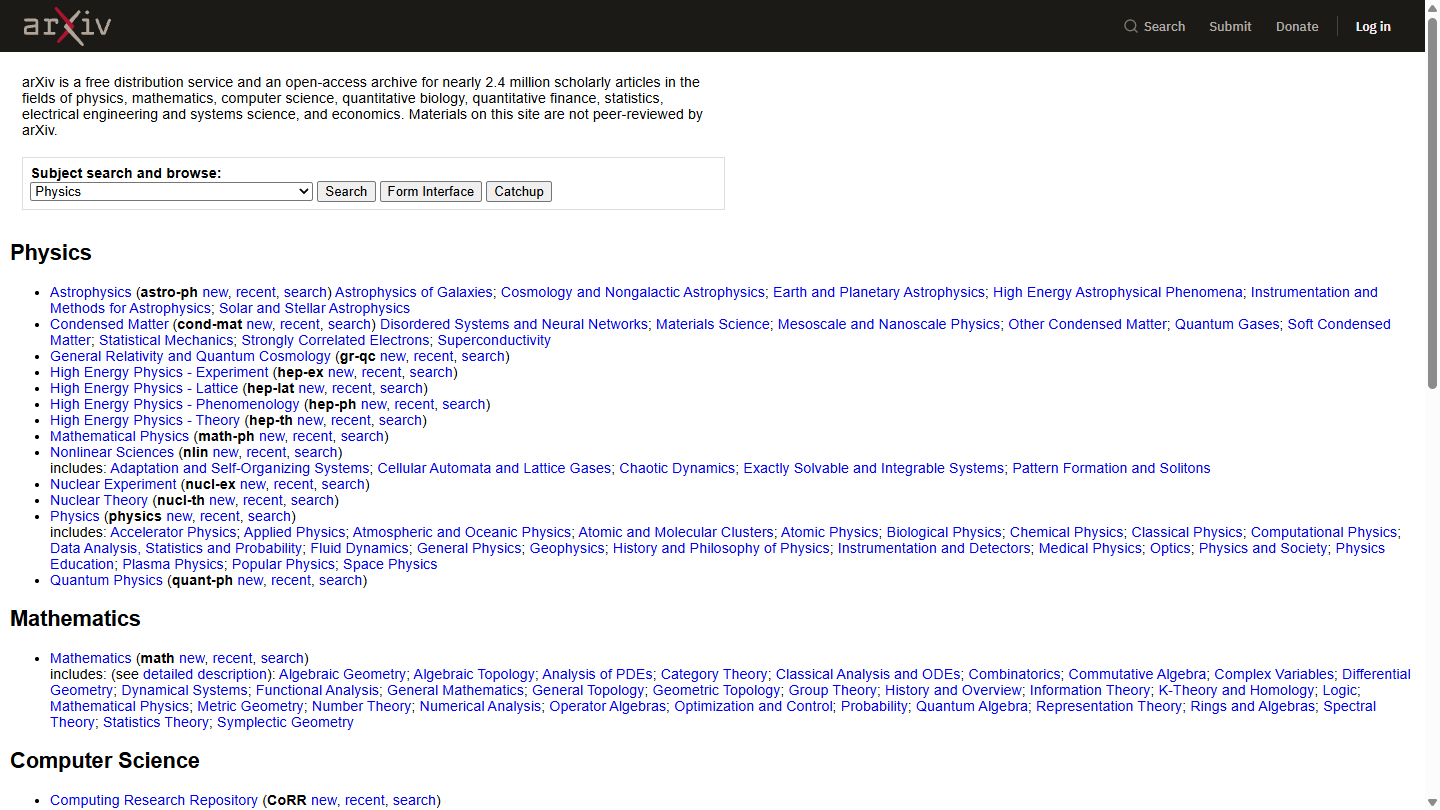
Task: Open Astrophysics of Galaxies category
Action: click(x=414, y=292)
